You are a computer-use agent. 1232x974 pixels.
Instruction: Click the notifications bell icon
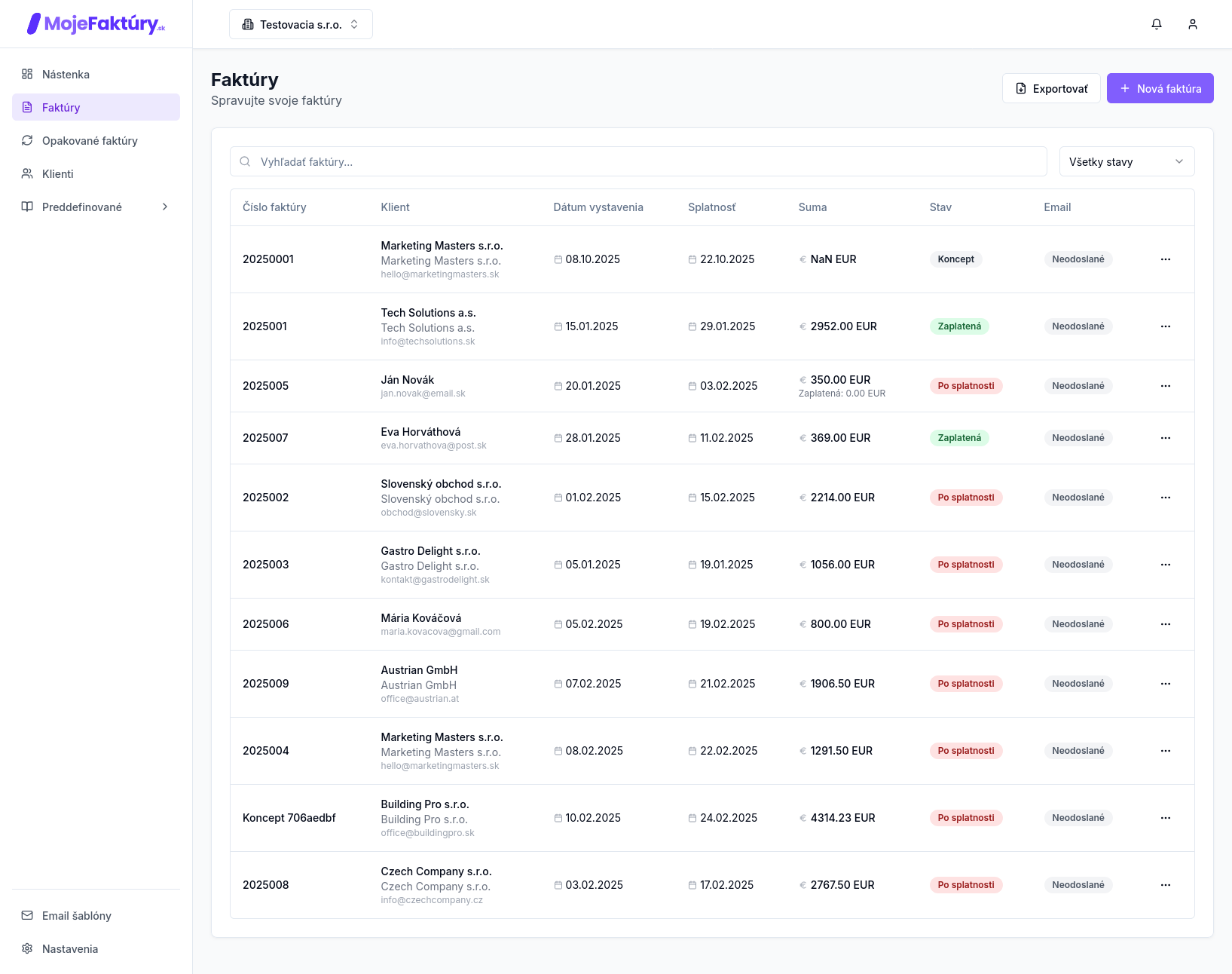click(1157, 24)
